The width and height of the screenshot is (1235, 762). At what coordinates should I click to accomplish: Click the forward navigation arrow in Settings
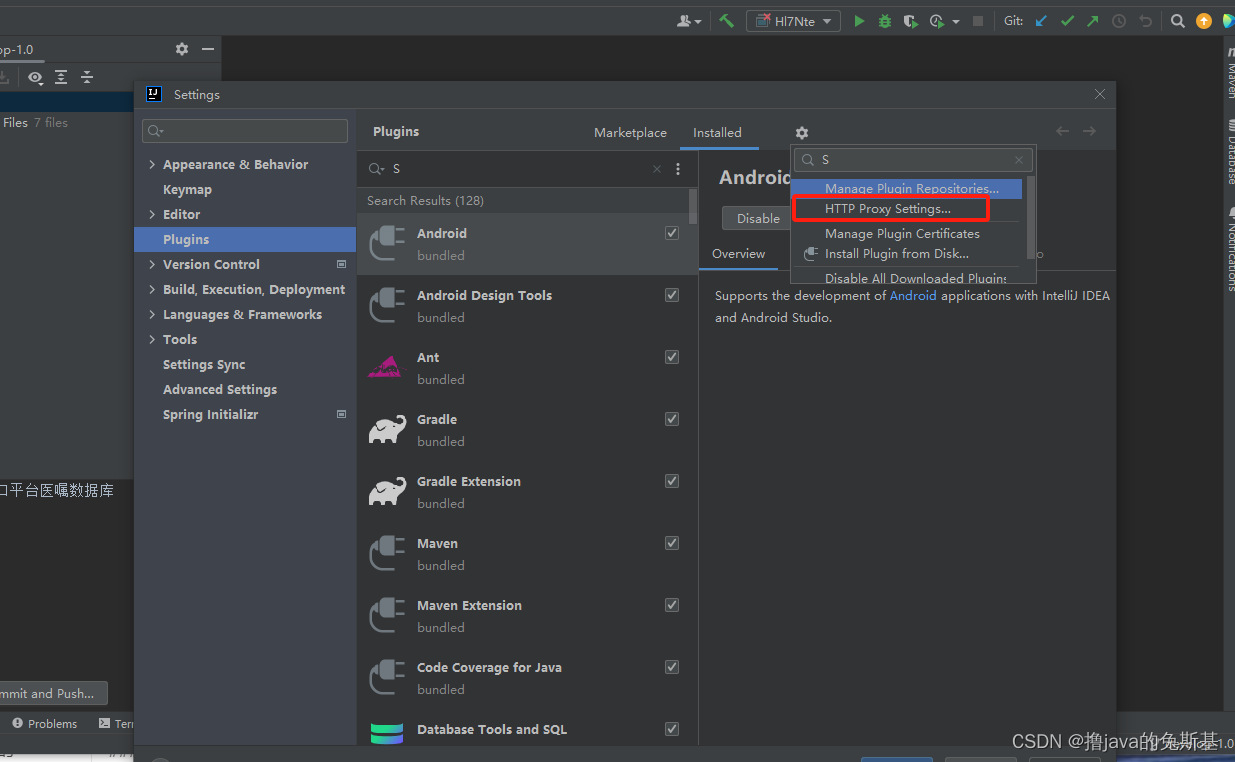1089,131
